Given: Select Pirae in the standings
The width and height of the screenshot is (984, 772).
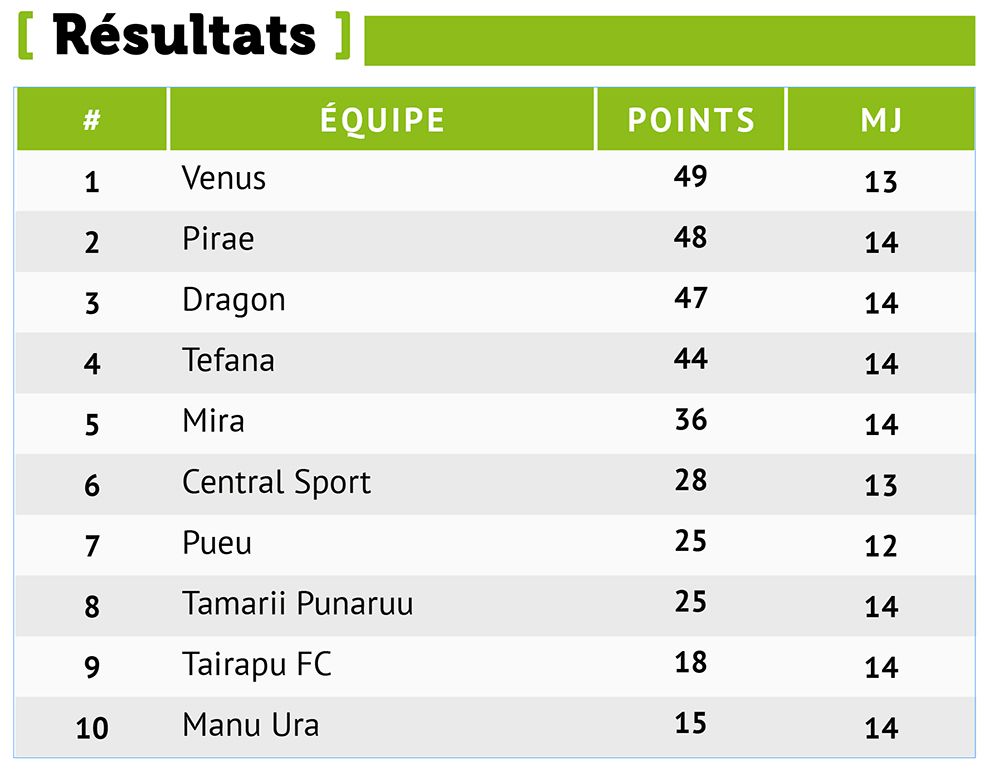Looking at the screenshot, I should [218, 240].
